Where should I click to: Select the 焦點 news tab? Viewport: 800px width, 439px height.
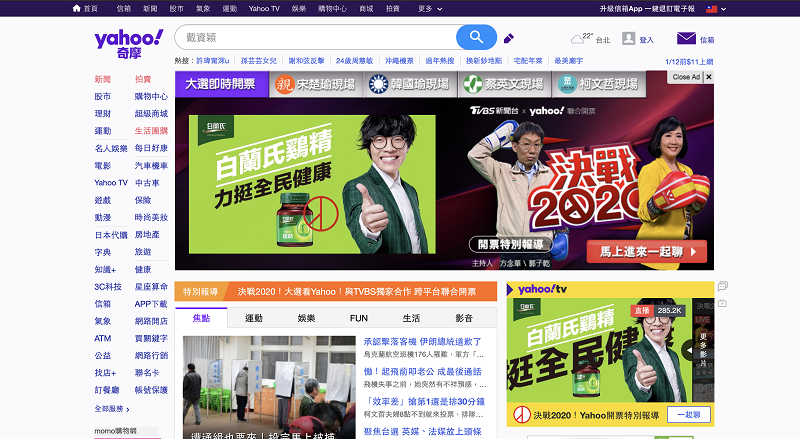pos(201,318)
